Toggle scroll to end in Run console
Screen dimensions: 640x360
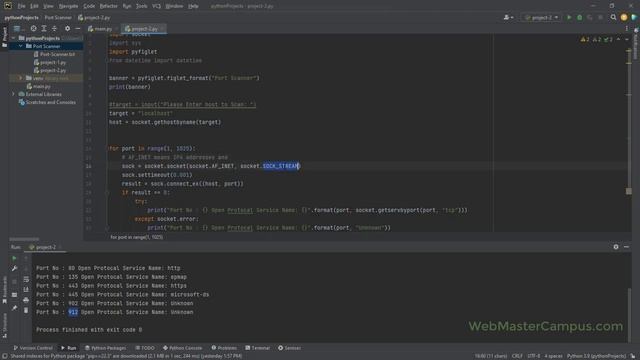click(26, 290)
